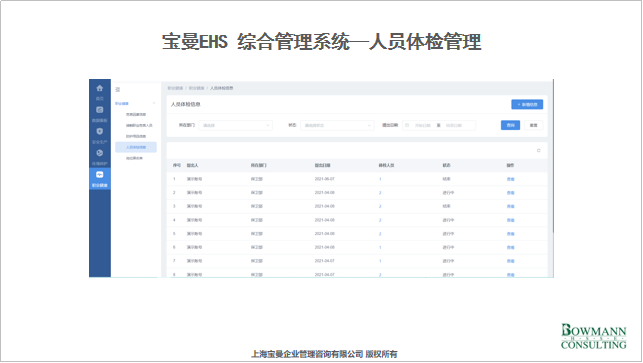The width and height of the screenshot is (643, 363).
Task: Toggle the hamburger menu collapse icon
Action: 118,89
